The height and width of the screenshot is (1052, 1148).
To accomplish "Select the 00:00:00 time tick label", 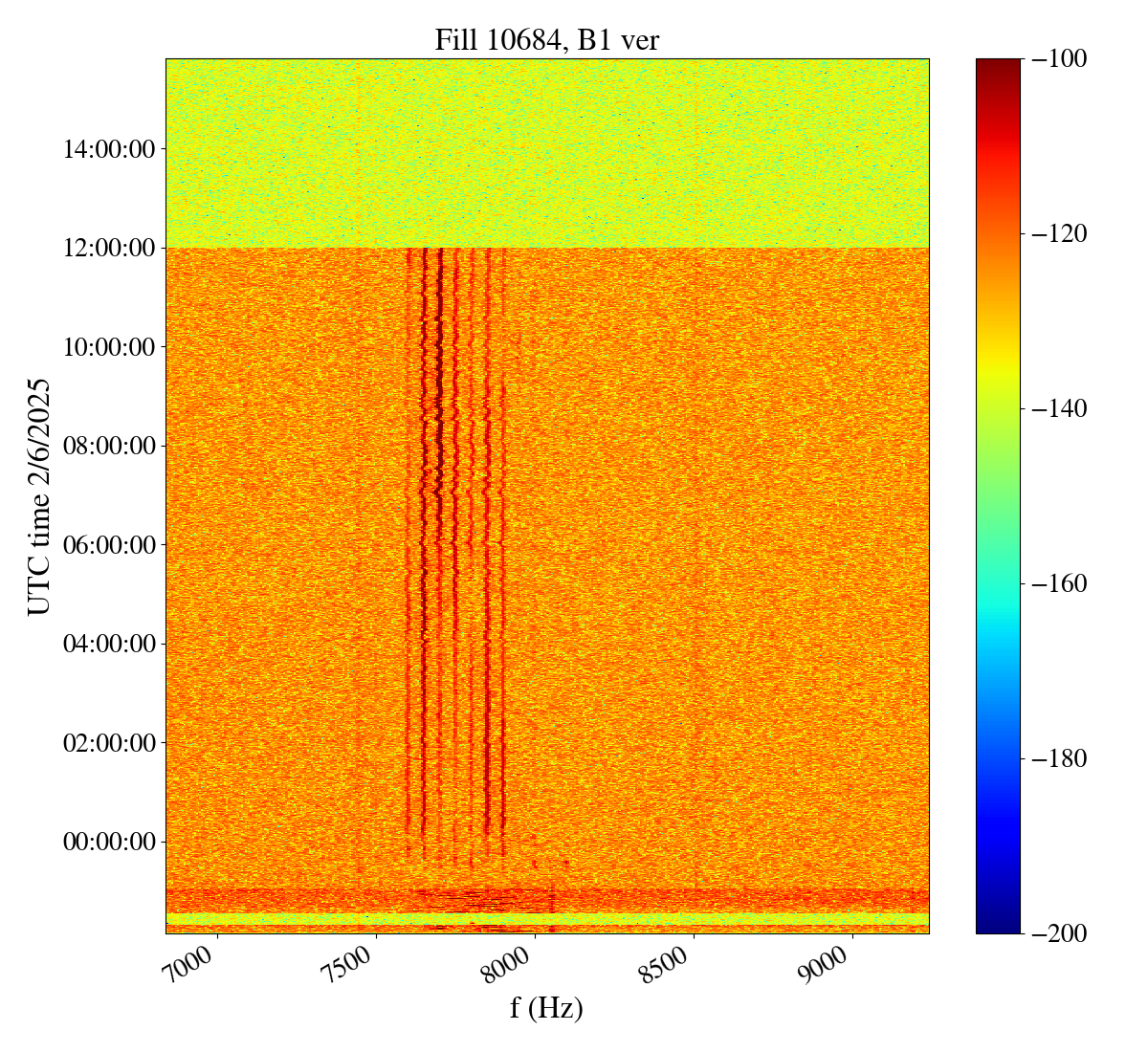I will pyautogui.click(x=109, y=842).
